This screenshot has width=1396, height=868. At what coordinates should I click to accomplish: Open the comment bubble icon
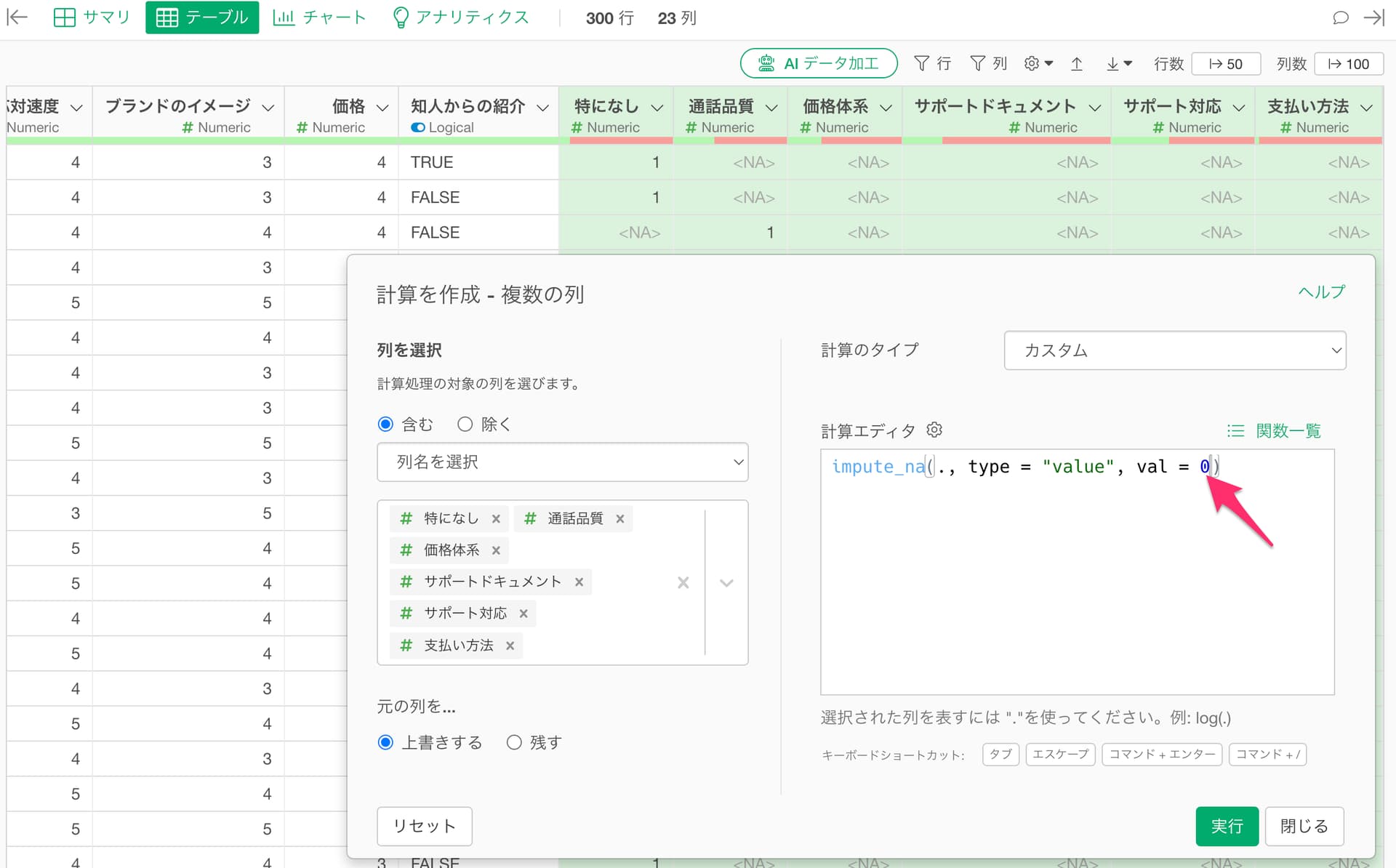pyautogui.click(x=1340, y=17)
